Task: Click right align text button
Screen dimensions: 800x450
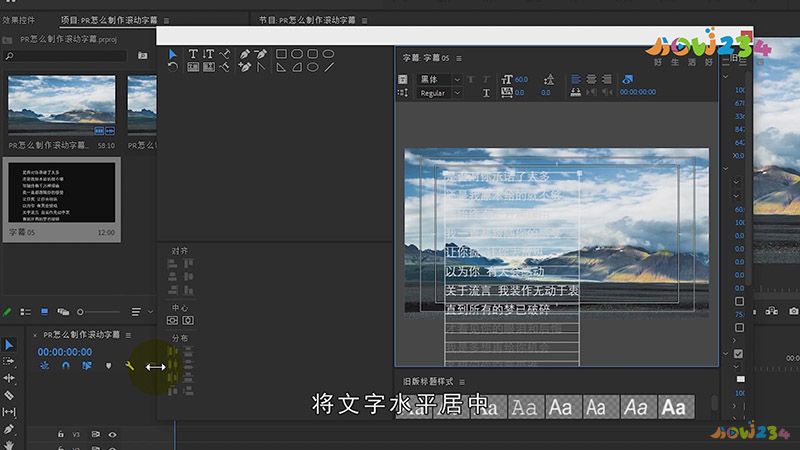Action: pos(607,79)
